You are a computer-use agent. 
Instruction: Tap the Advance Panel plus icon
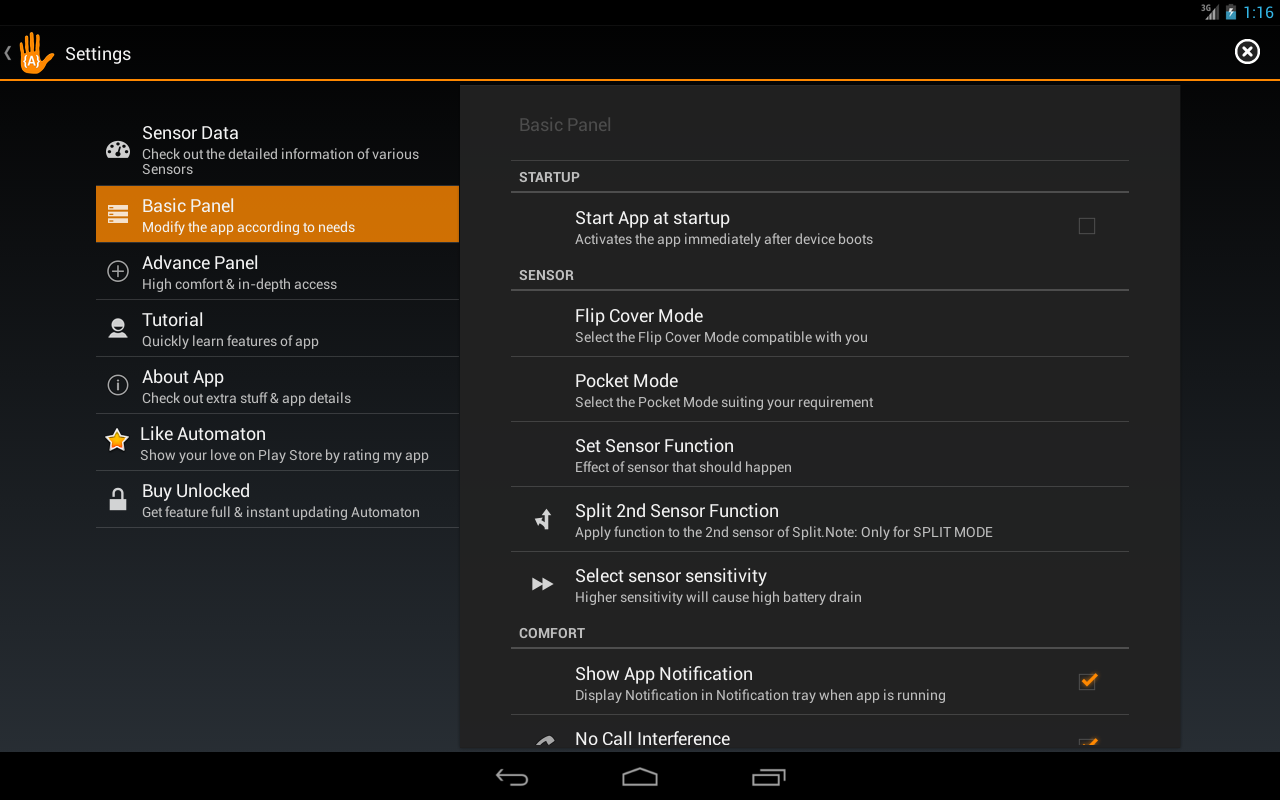point(118,271)
